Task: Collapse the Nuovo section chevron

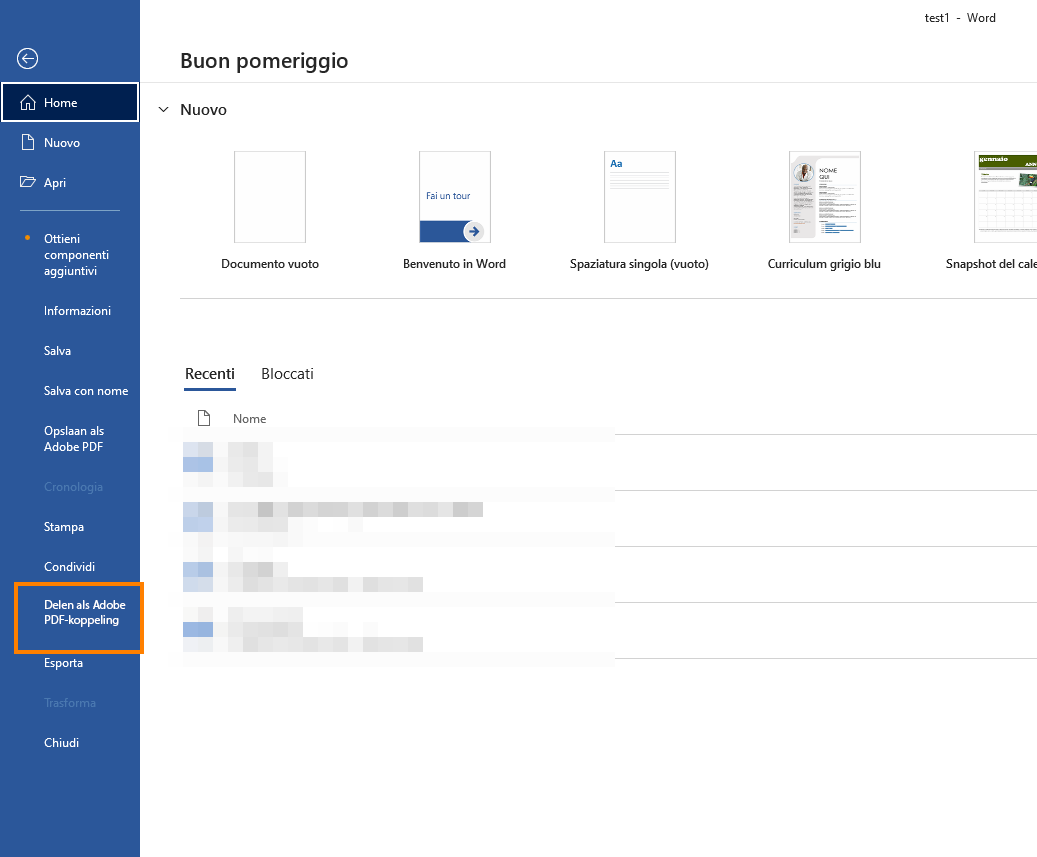Action: (163, 110)
